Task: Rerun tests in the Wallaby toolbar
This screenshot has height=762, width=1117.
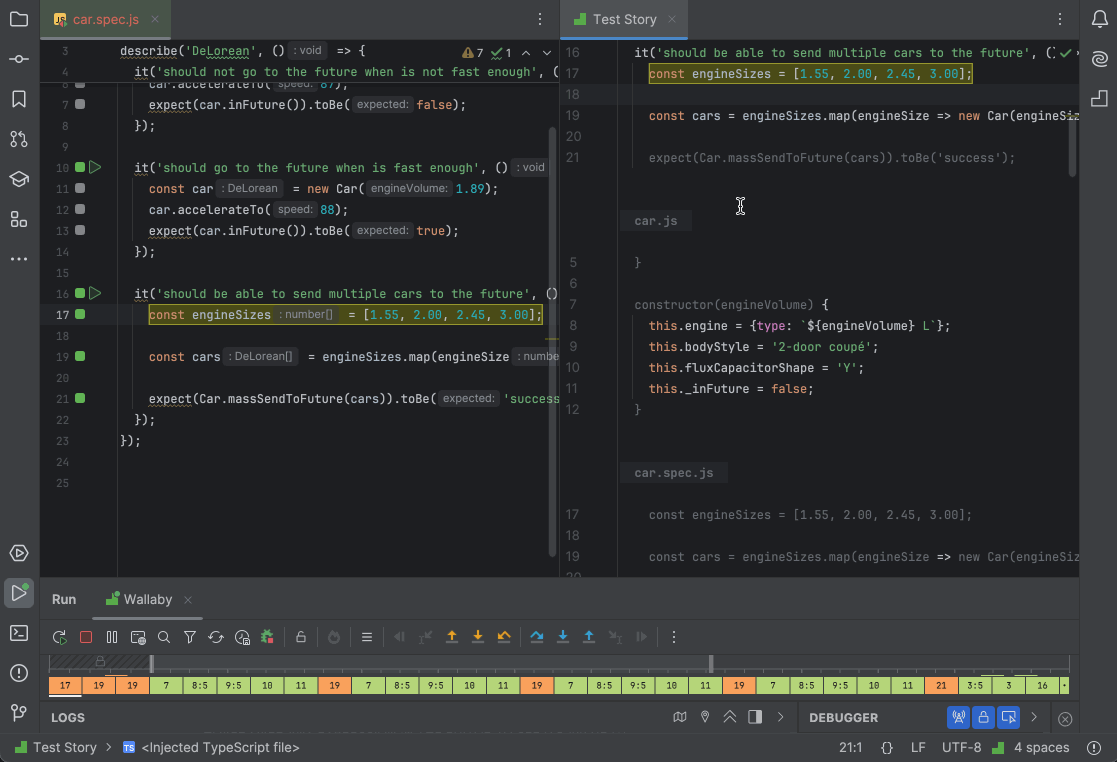Action: [x=59, y=636]
